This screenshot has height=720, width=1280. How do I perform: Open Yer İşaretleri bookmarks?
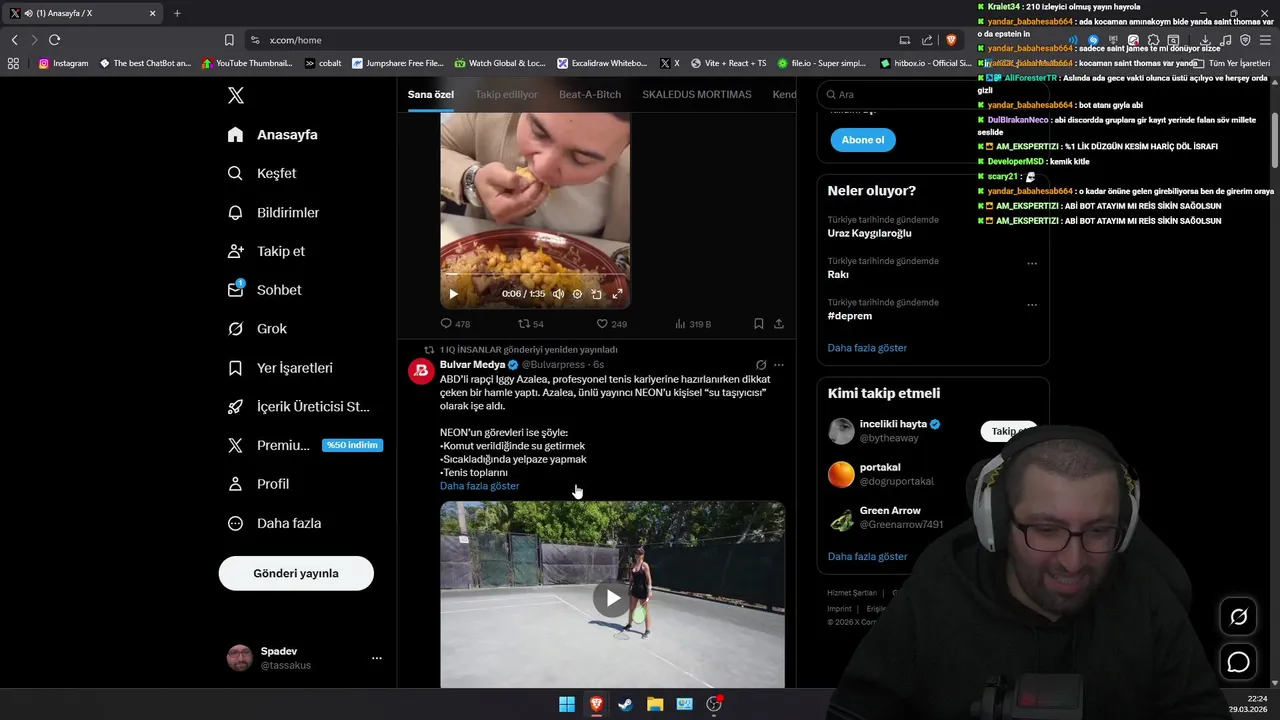click(x=280, y=367)
